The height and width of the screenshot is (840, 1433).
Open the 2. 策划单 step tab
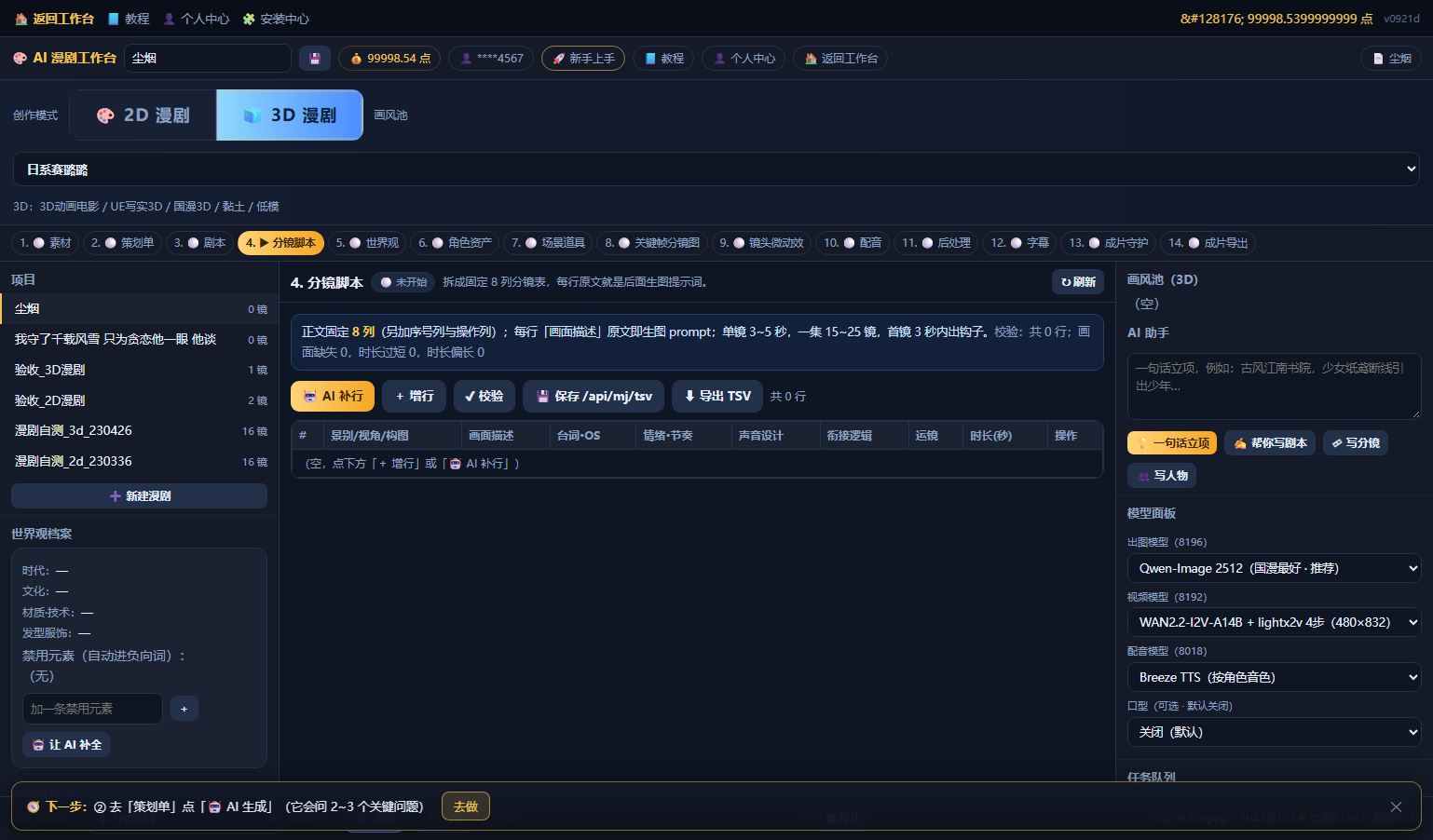(123, 243)
